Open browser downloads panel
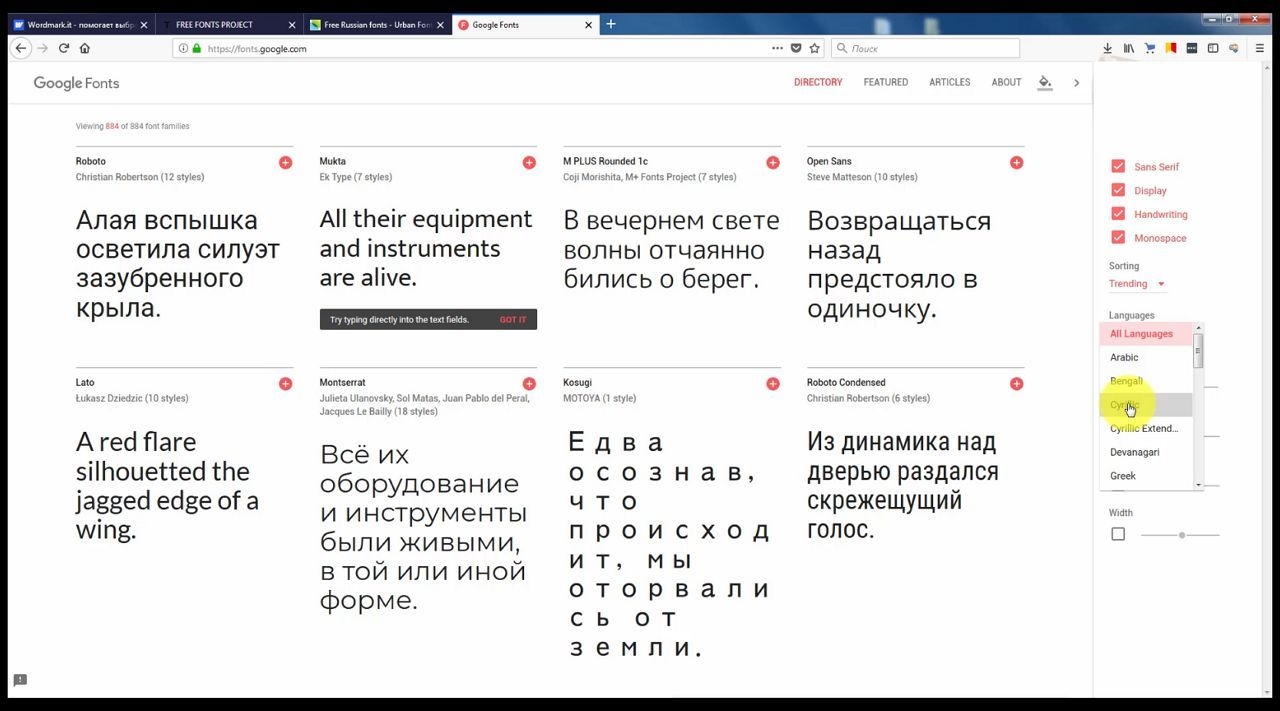Viewport: 1280px width, 711px height. [x=1107, y=48]
